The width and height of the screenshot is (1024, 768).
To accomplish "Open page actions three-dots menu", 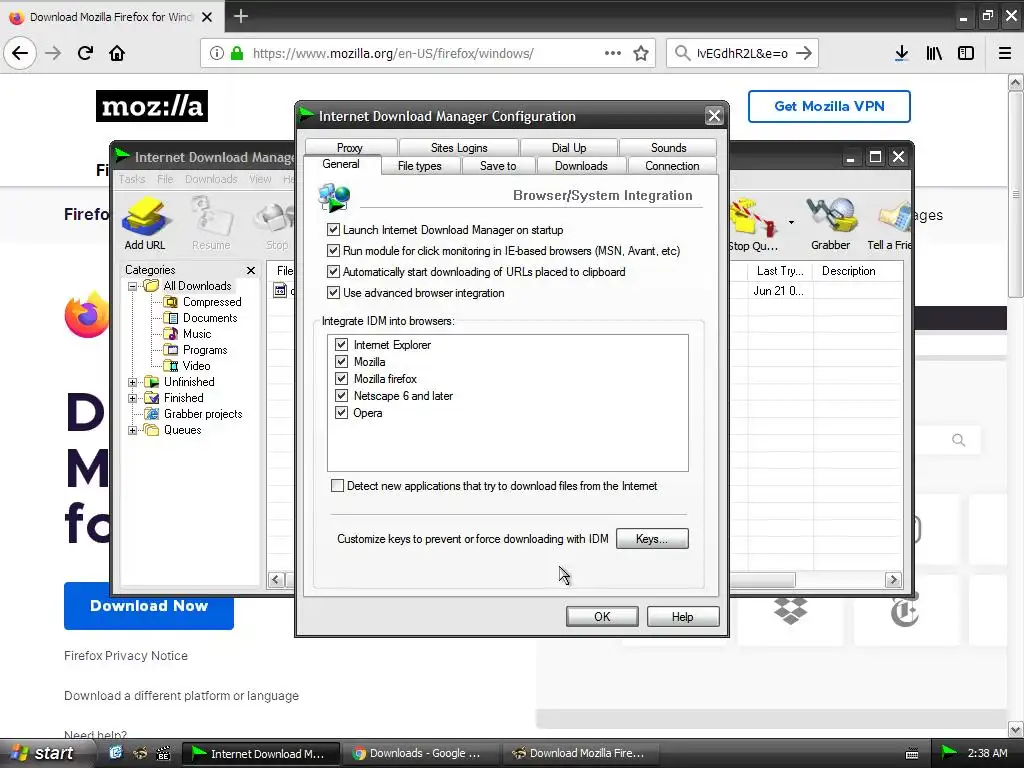I will pos(613,53).
